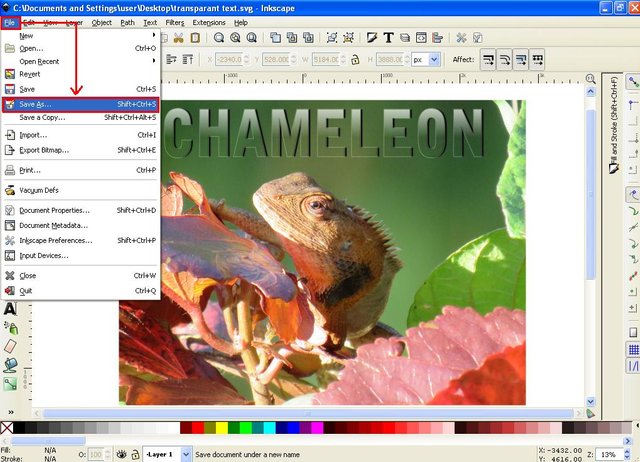640x462 pixels.
Task: Open Fill and Stroke dialog icon
Action: click(372, 38)
